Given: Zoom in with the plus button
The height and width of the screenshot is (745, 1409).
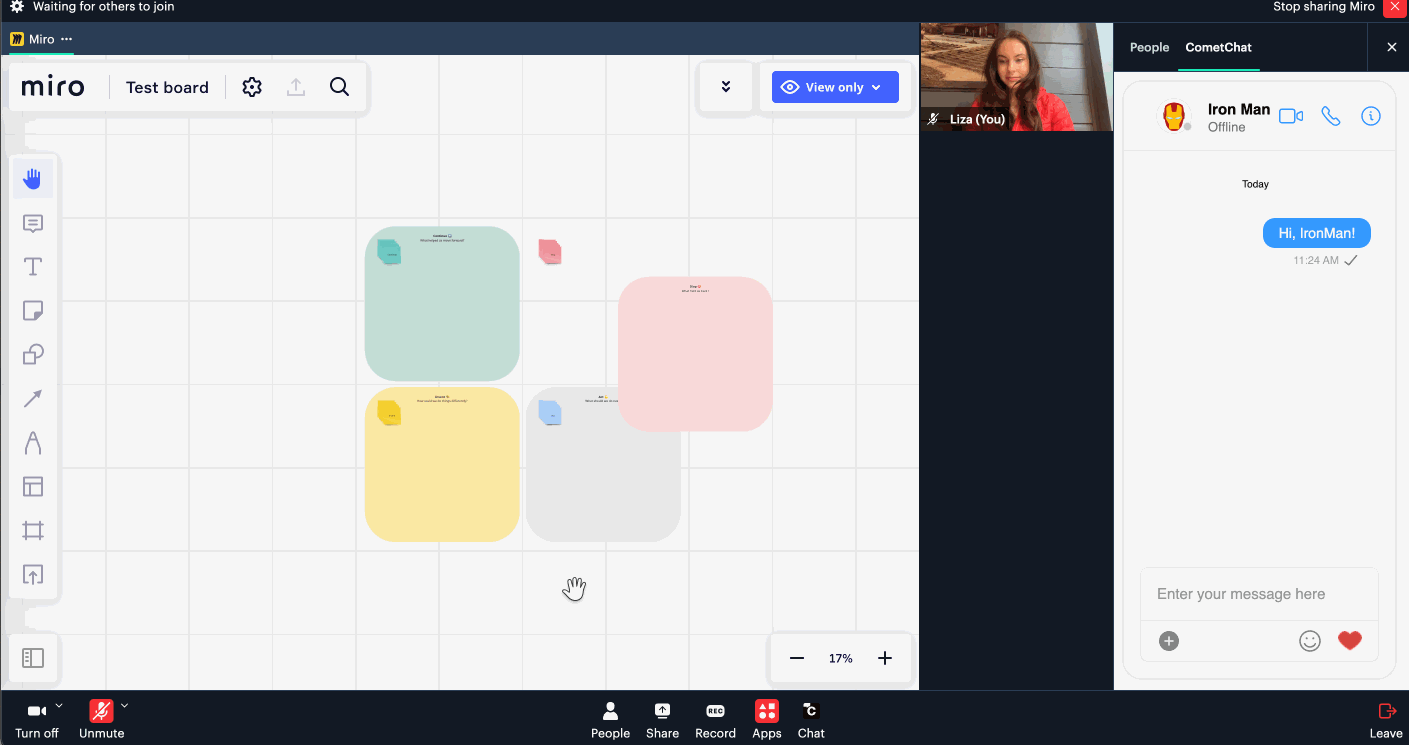Looking at the screenshot, I should pos(885,658).
